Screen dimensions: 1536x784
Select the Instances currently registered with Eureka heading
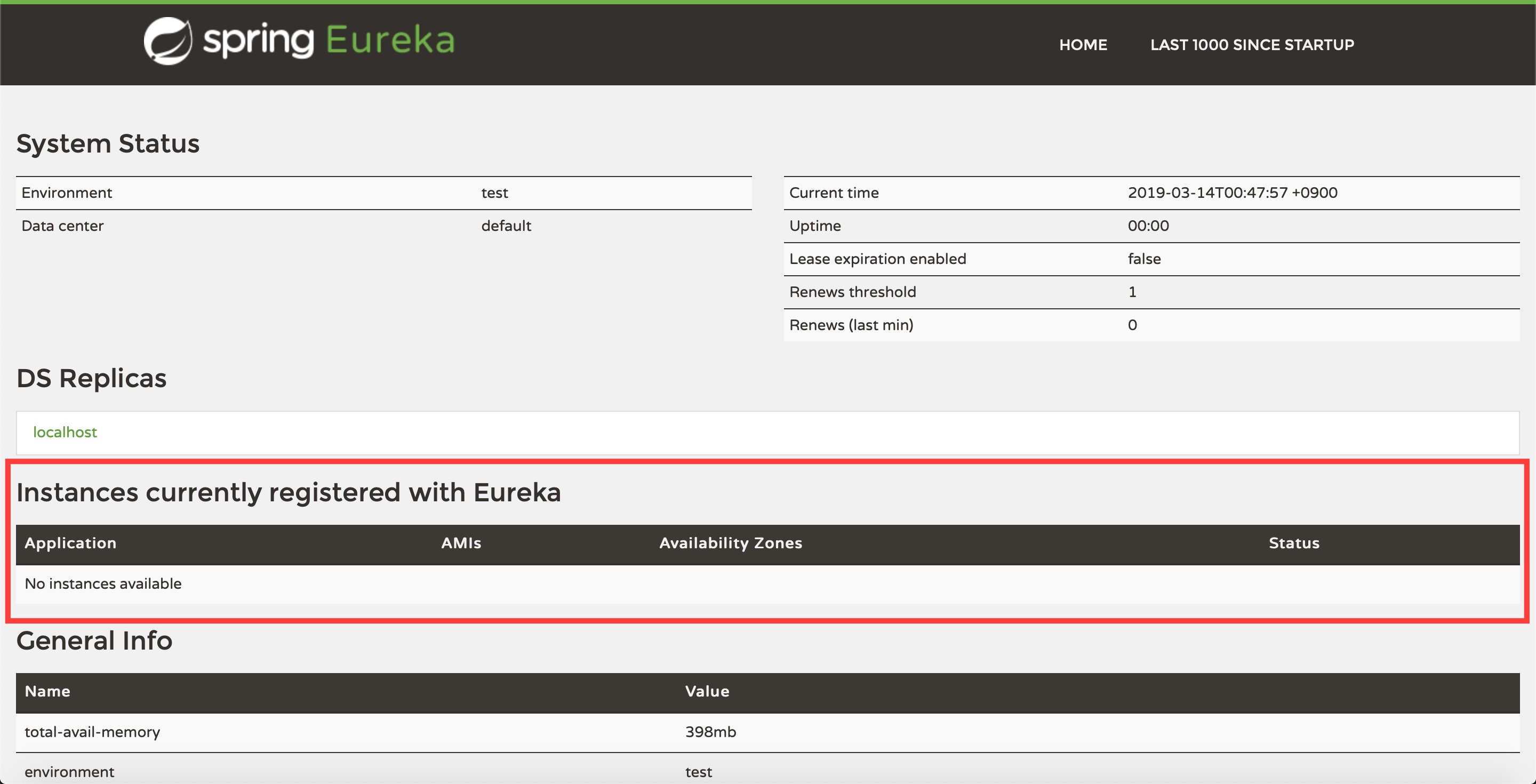pyautogui.click(x=289, y=492)
